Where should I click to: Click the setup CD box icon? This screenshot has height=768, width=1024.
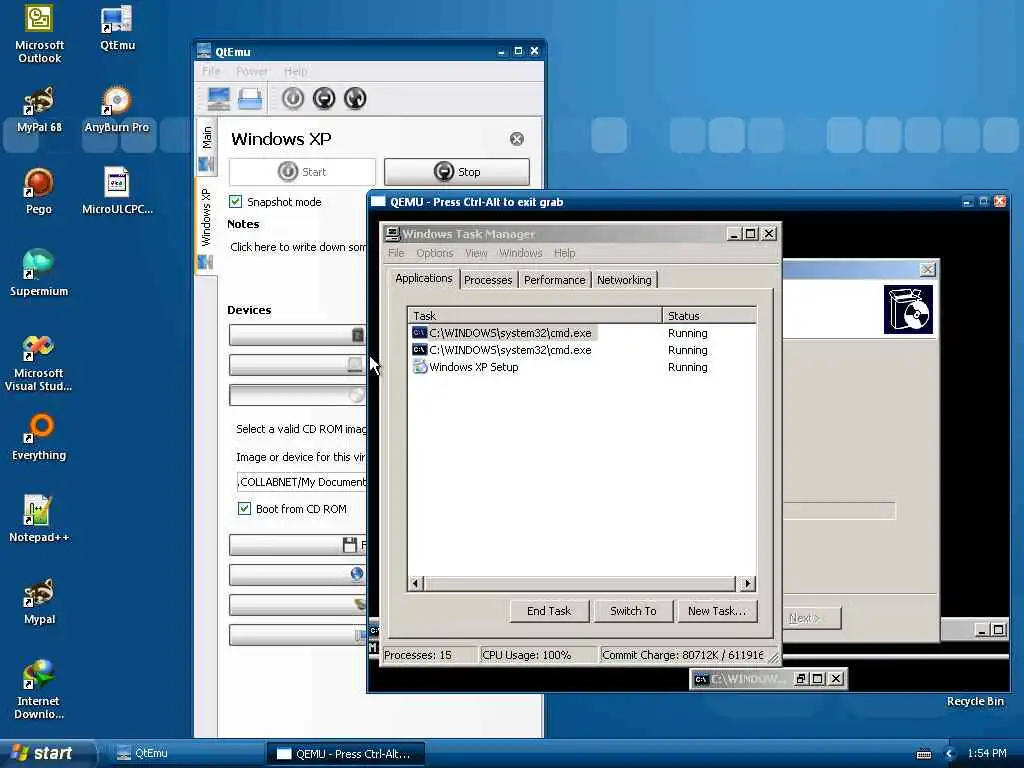tap(908, 310)
